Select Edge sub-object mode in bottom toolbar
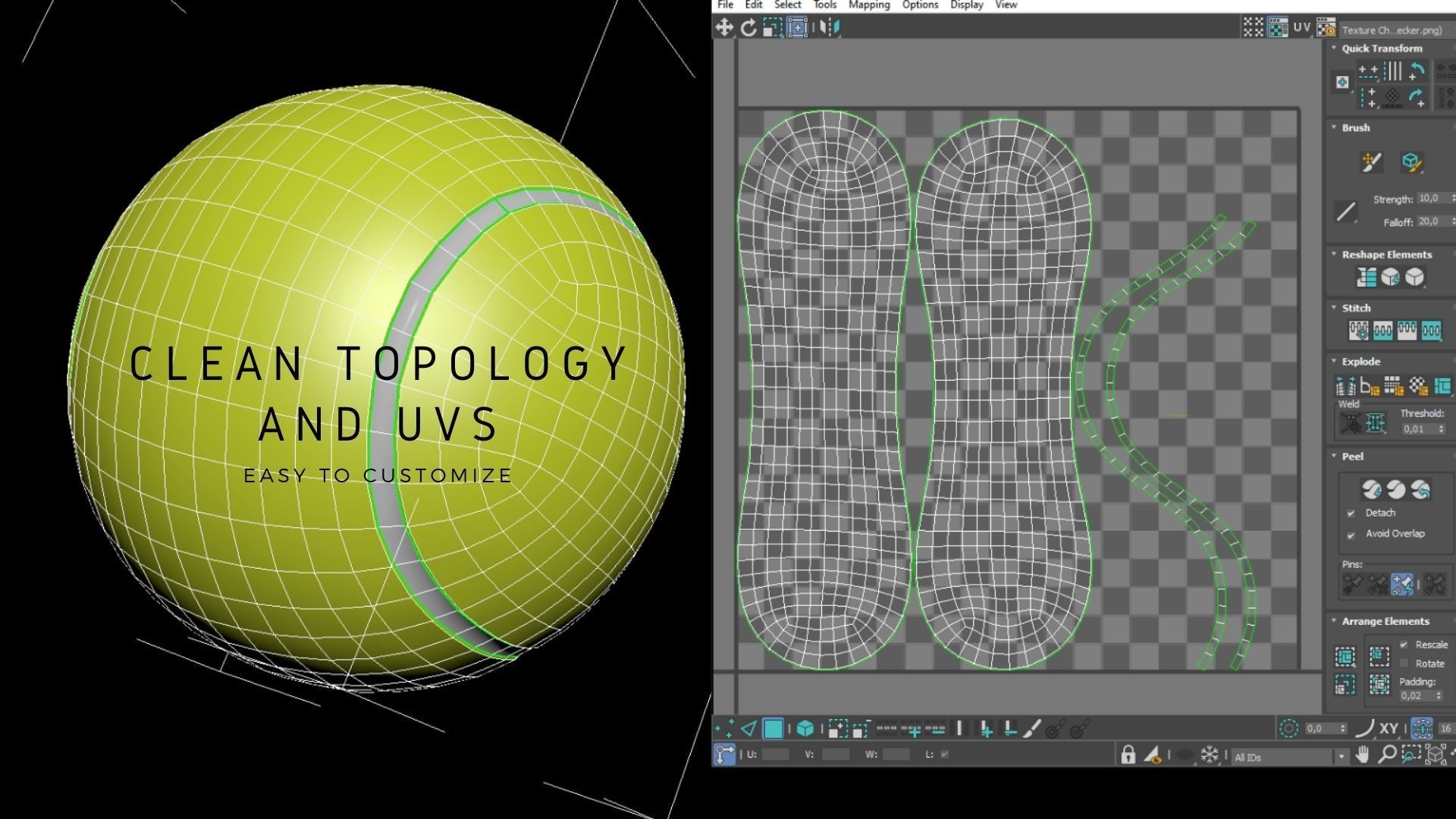Viewport: 1456px width, 819px height. [x=748, y=730]
